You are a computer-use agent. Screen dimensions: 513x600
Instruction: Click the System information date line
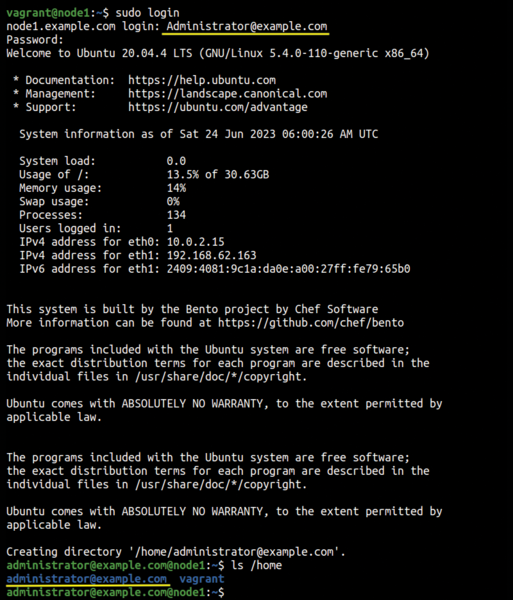pos(199,134)
